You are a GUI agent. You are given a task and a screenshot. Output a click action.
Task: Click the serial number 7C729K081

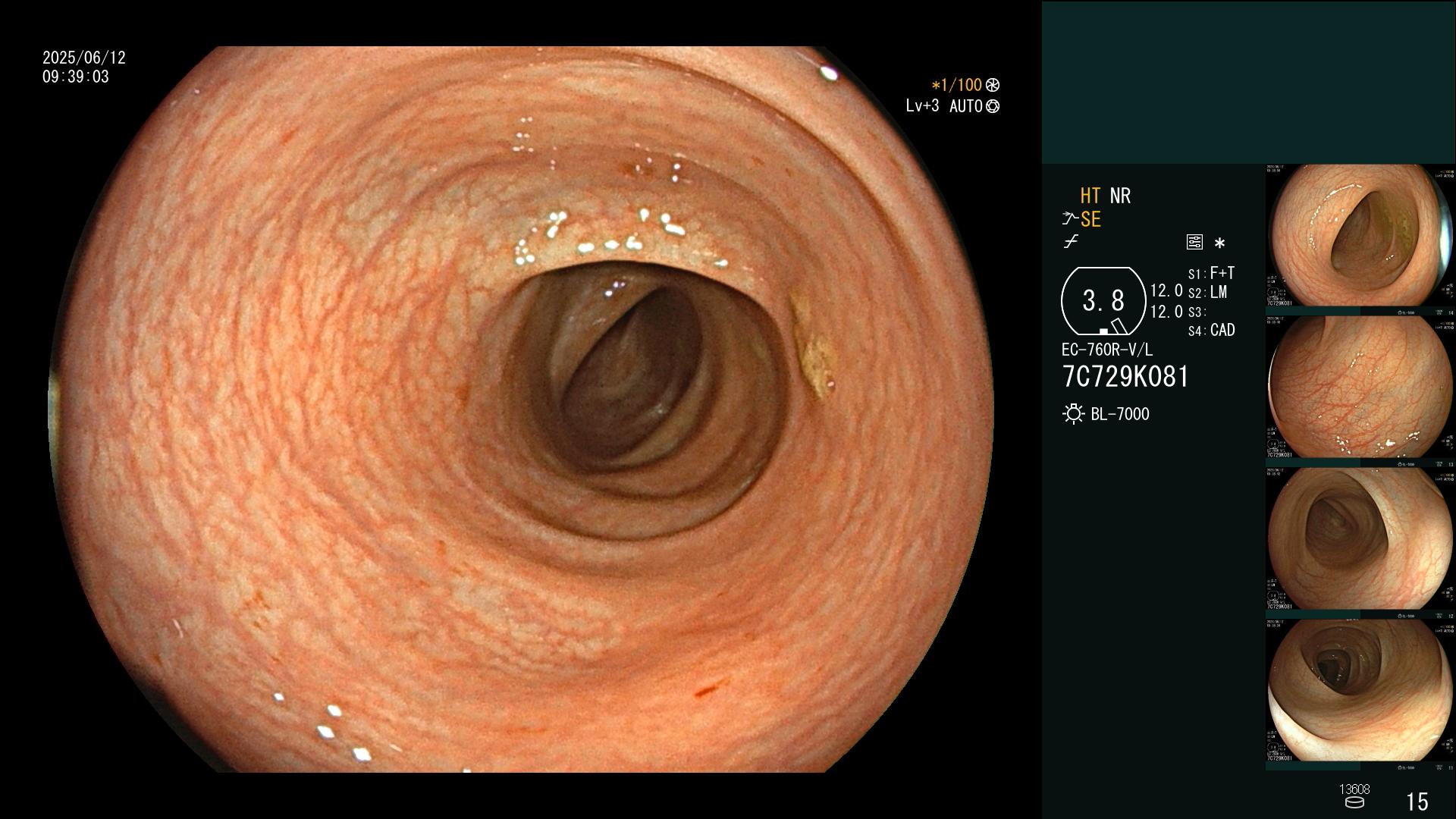[x=1125, y=377]
